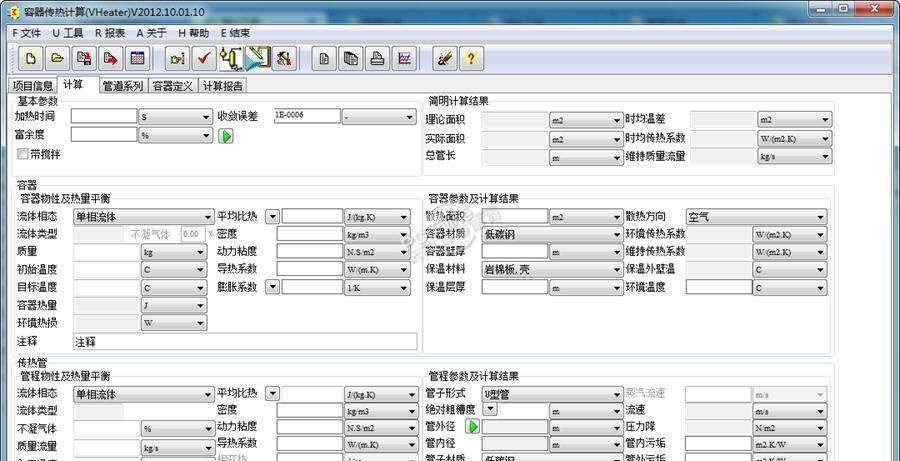This screenshot has width=900, height=461.
Task: Open small arrow button beside 膨胀系数
Action: pyautogui.click(x=273, y=287)
